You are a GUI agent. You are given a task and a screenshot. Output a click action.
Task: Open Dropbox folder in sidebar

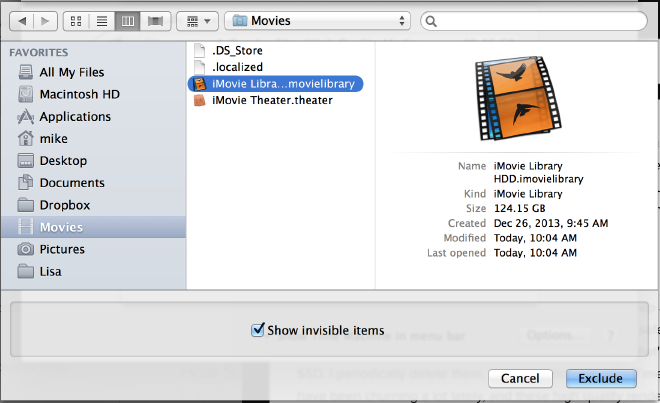pos(93,205)
